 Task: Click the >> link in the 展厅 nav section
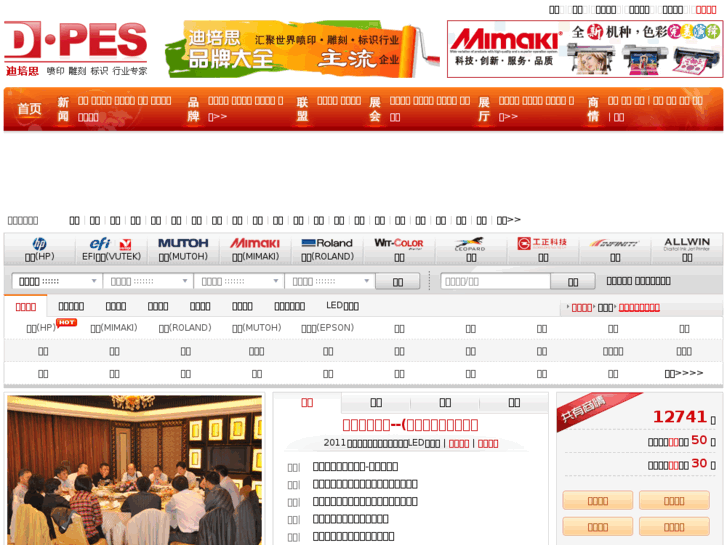(x=508, y=117)
